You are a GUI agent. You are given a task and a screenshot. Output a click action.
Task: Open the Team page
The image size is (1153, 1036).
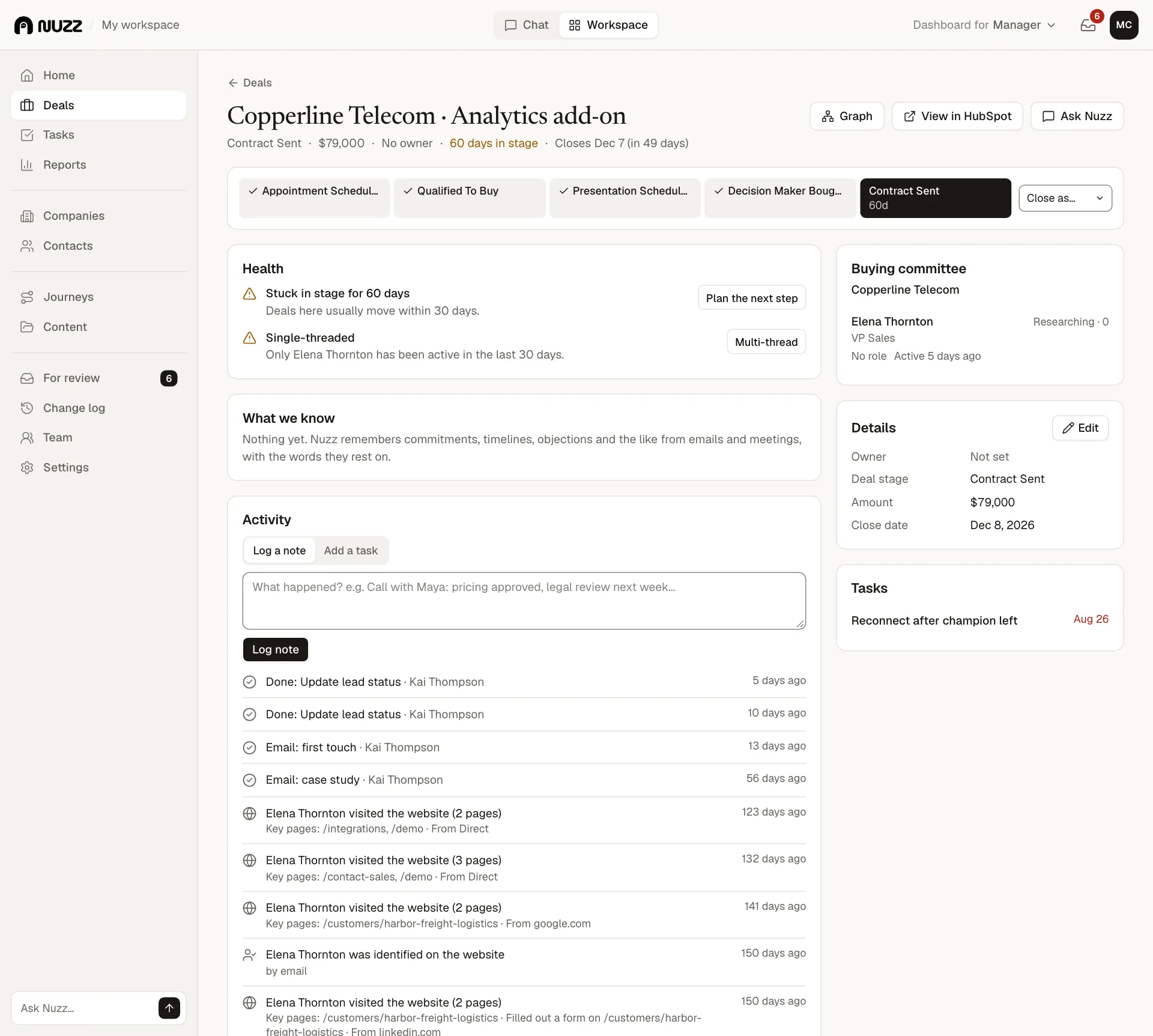(x=98, y=437)
